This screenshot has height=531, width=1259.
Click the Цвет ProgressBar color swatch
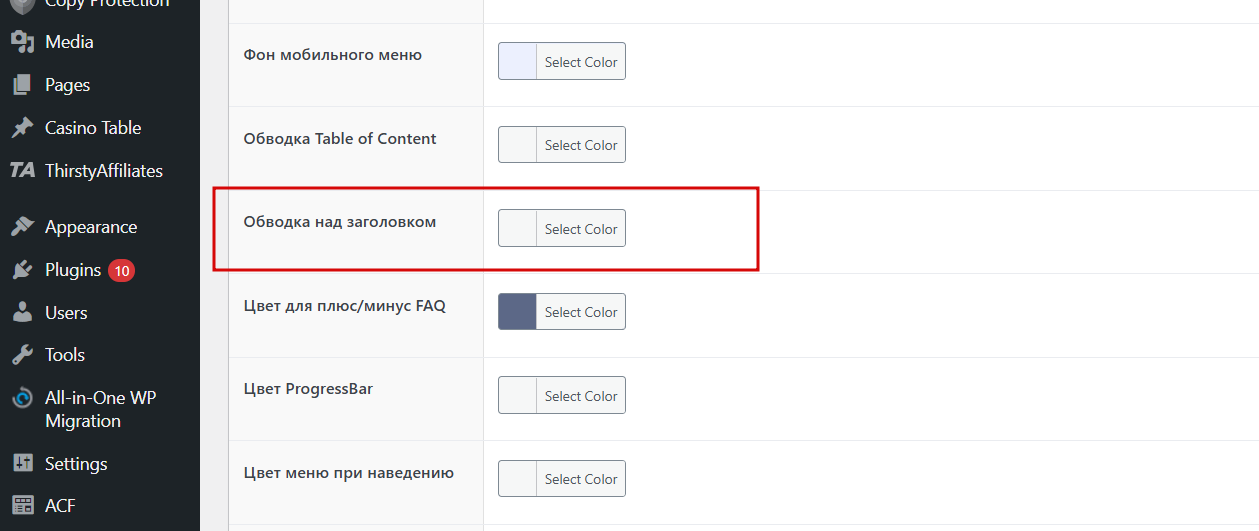point(518,396)
